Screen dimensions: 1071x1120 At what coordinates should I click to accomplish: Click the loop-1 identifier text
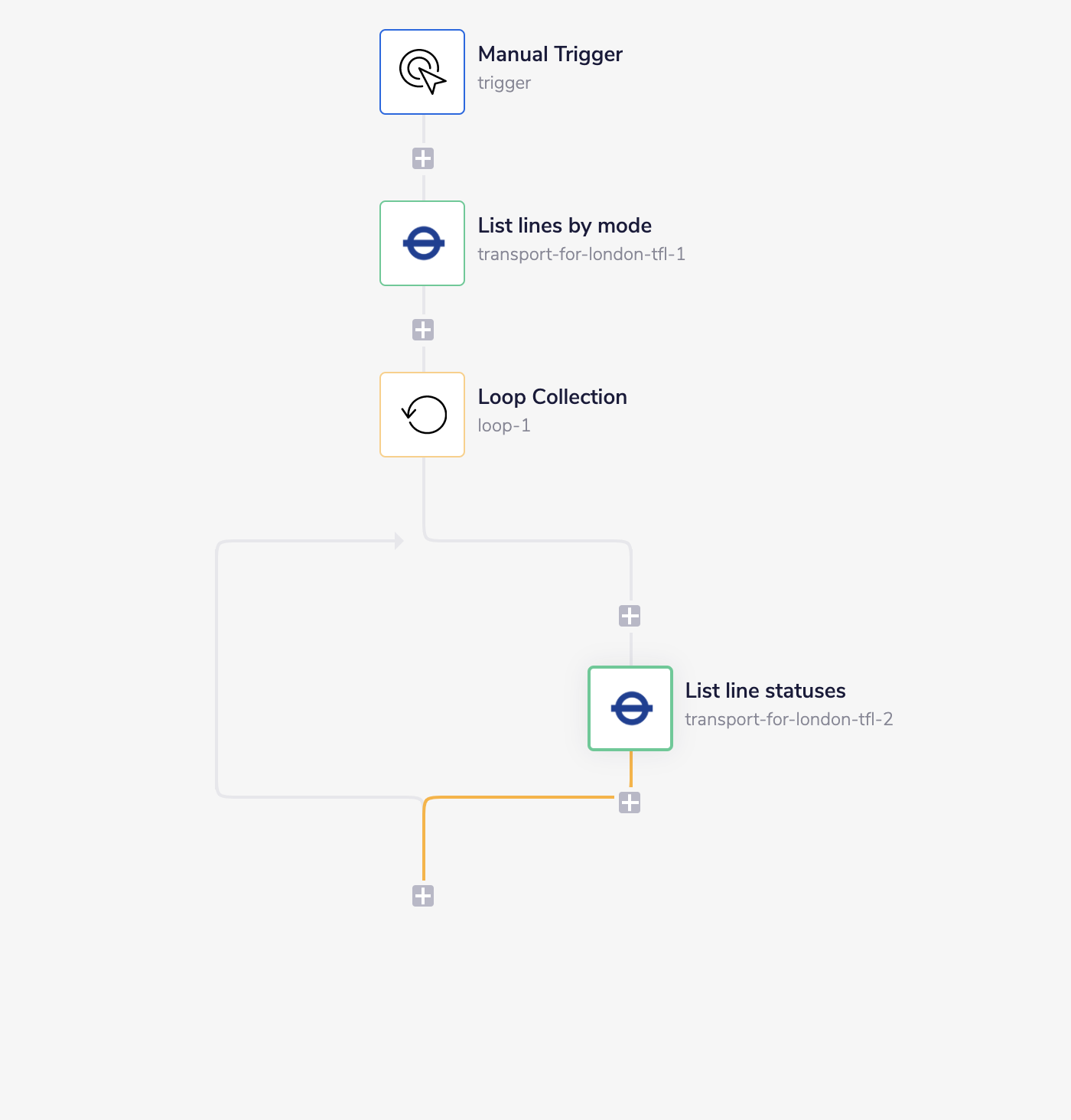click(504, 425)
